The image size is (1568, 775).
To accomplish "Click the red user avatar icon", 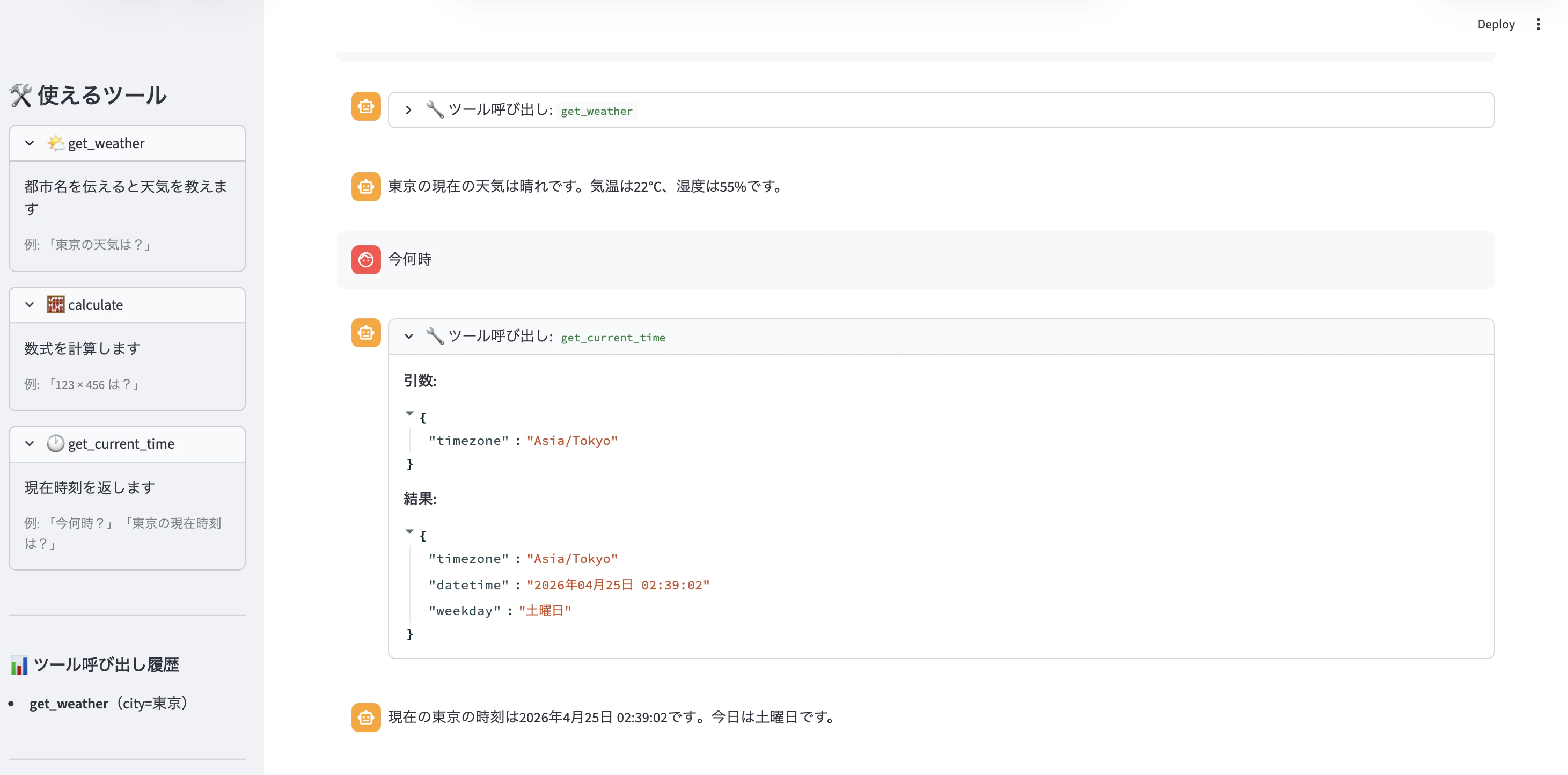I will pyautogui.click(x=366, y=260).
